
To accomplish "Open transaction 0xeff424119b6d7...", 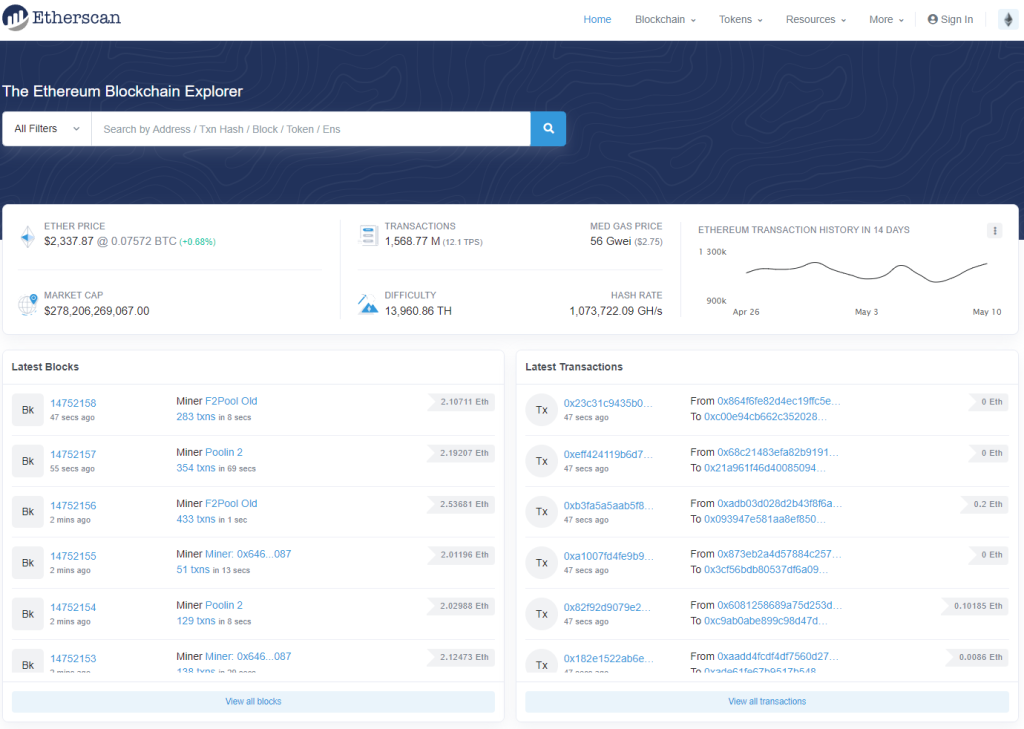I will (608, 455).
